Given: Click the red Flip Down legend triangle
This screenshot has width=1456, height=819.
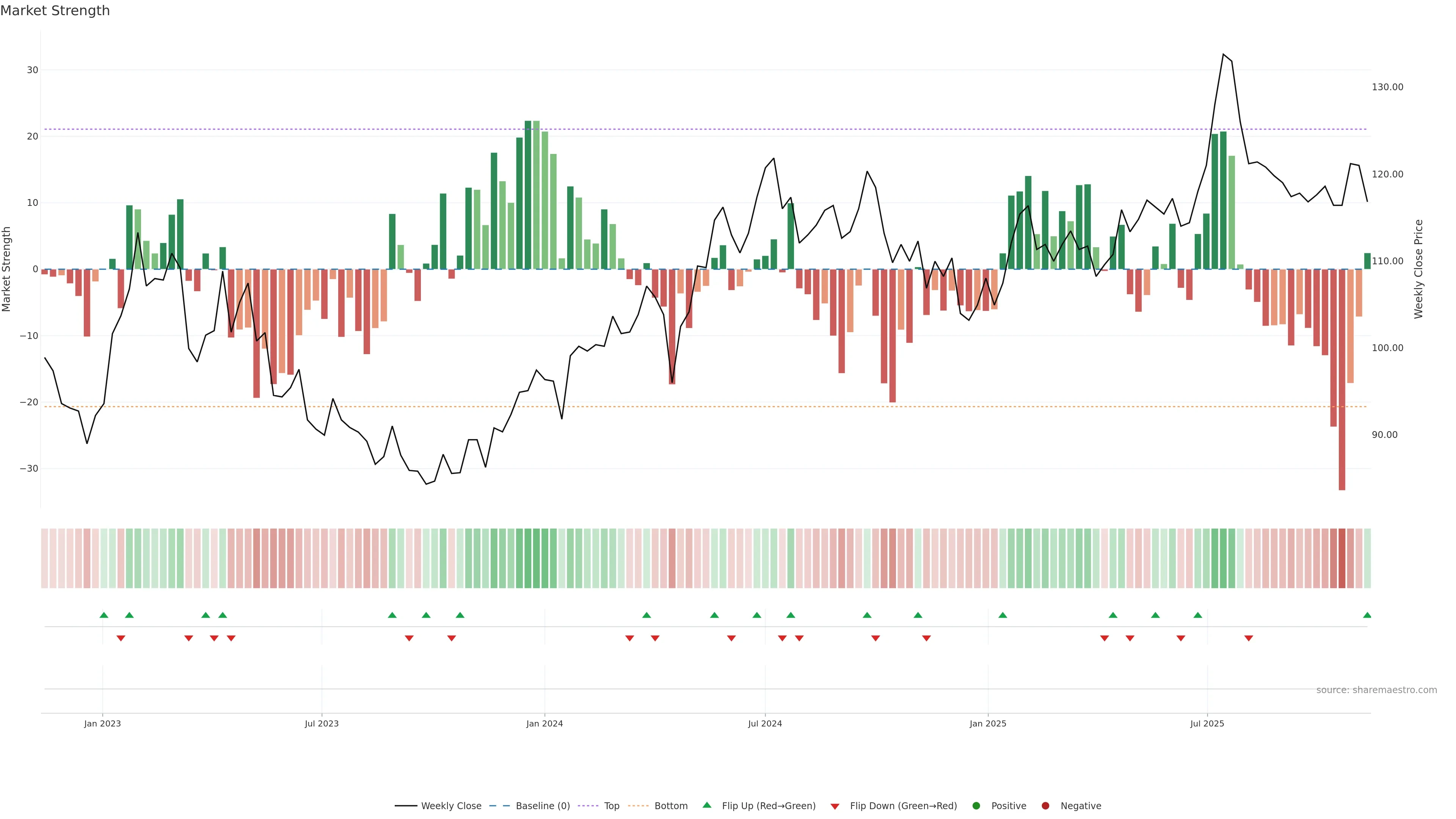Looking at the screenshot, I should click(x=835, y=806).
